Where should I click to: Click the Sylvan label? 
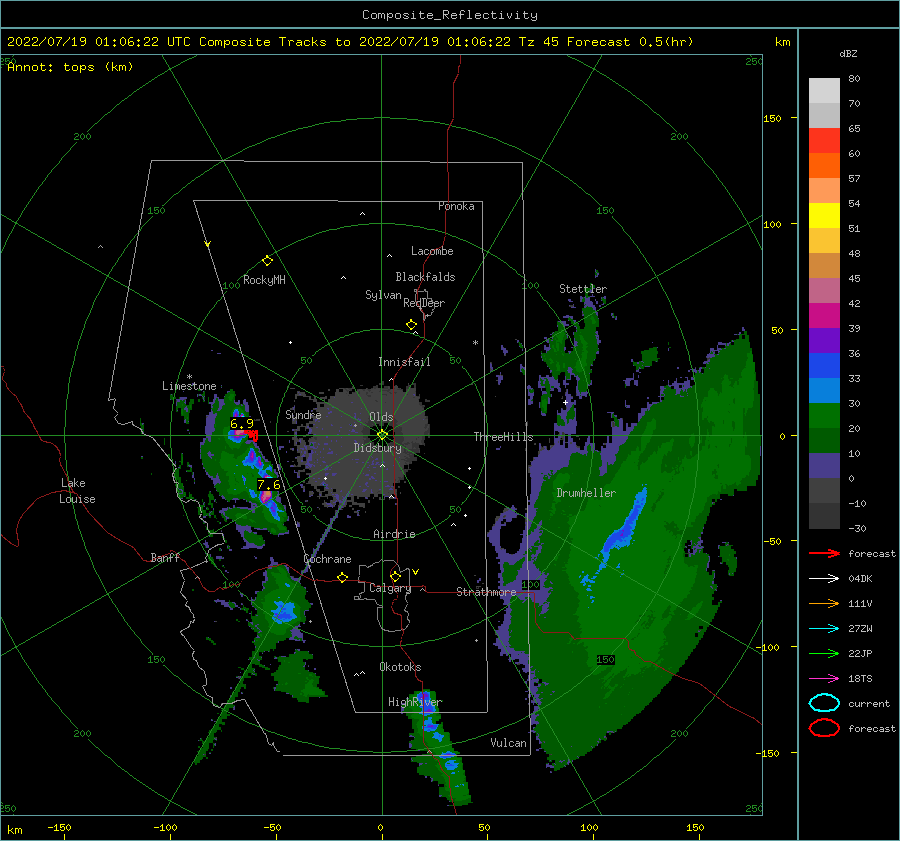[383, 295]
